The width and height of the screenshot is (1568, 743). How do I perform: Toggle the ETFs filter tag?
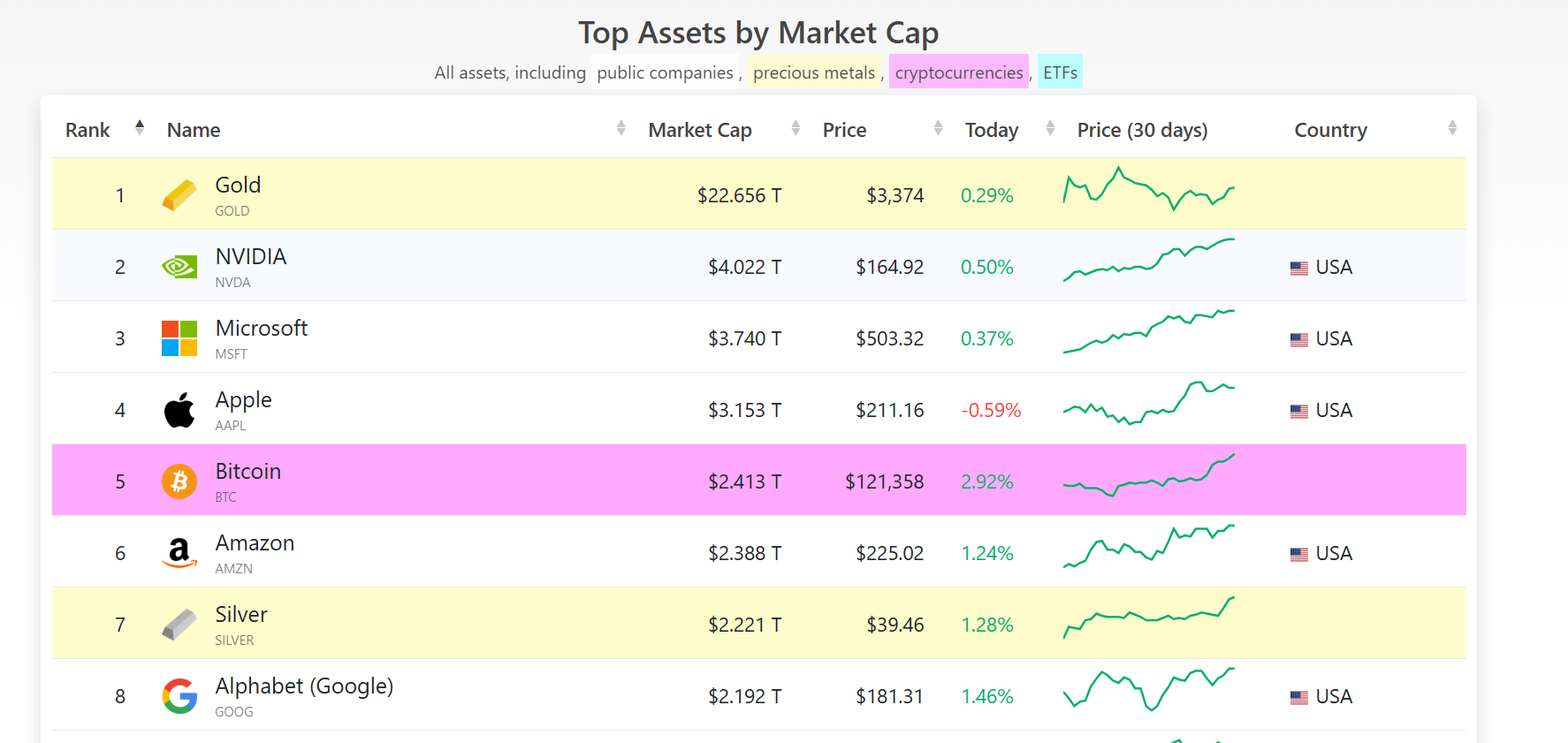(1060, 72)
